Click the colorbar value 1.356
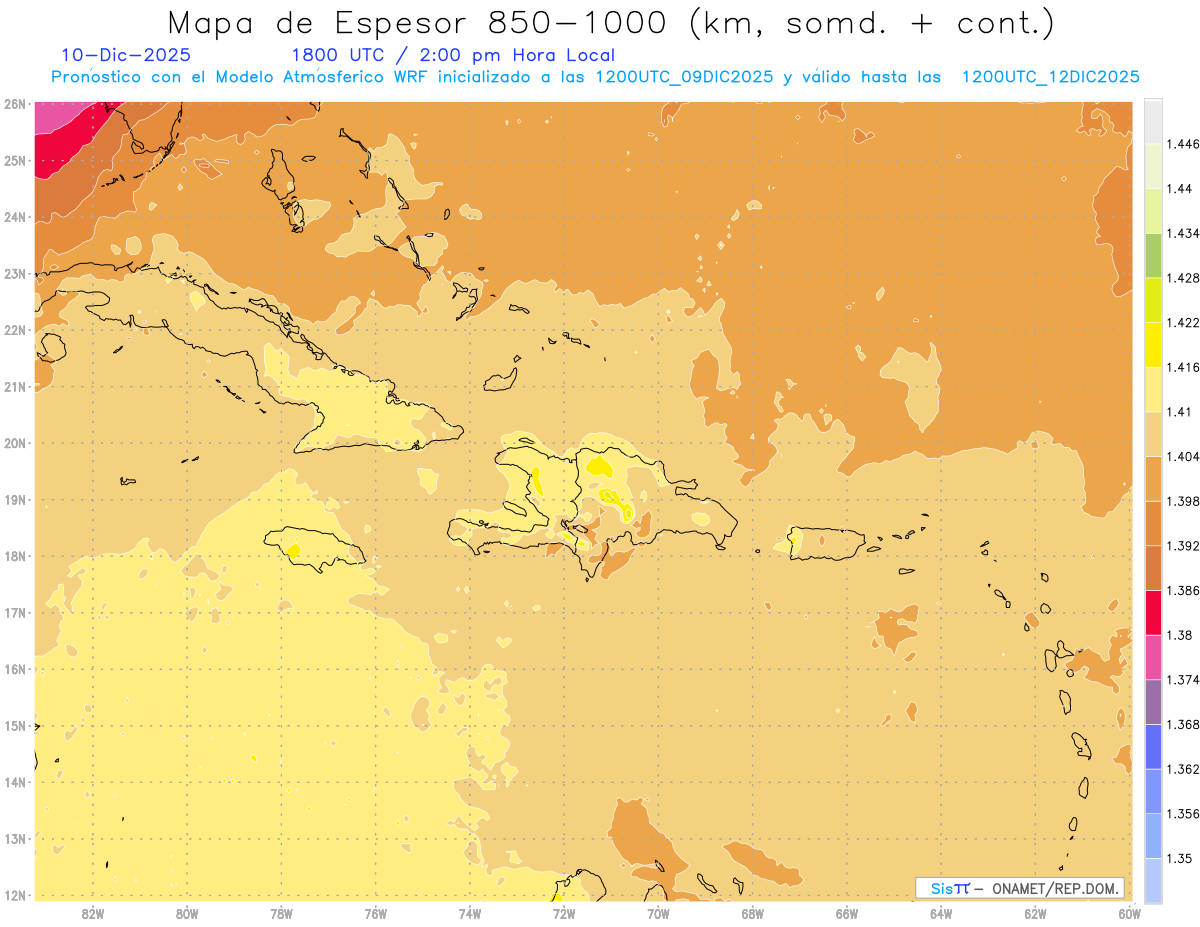Screen dimensions: 1200x927 pos(1183,814)
